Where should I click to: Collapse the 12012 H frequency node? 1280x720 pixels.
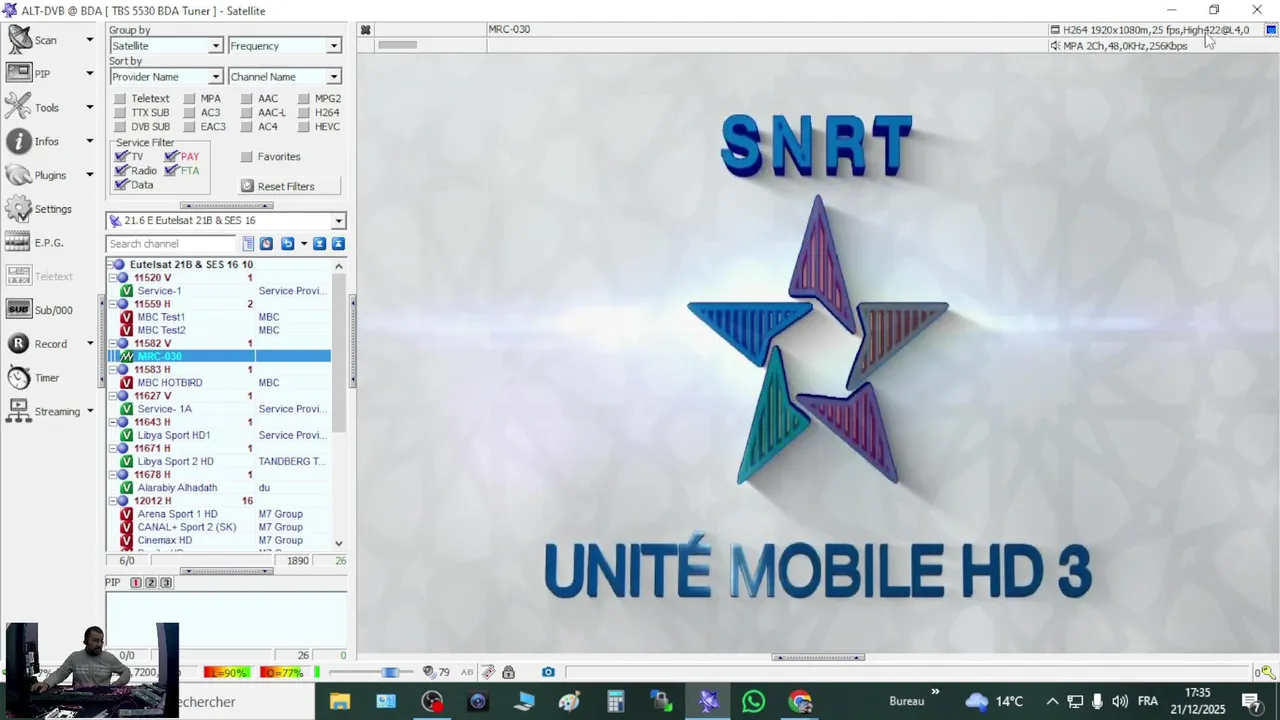coord(113,501)
